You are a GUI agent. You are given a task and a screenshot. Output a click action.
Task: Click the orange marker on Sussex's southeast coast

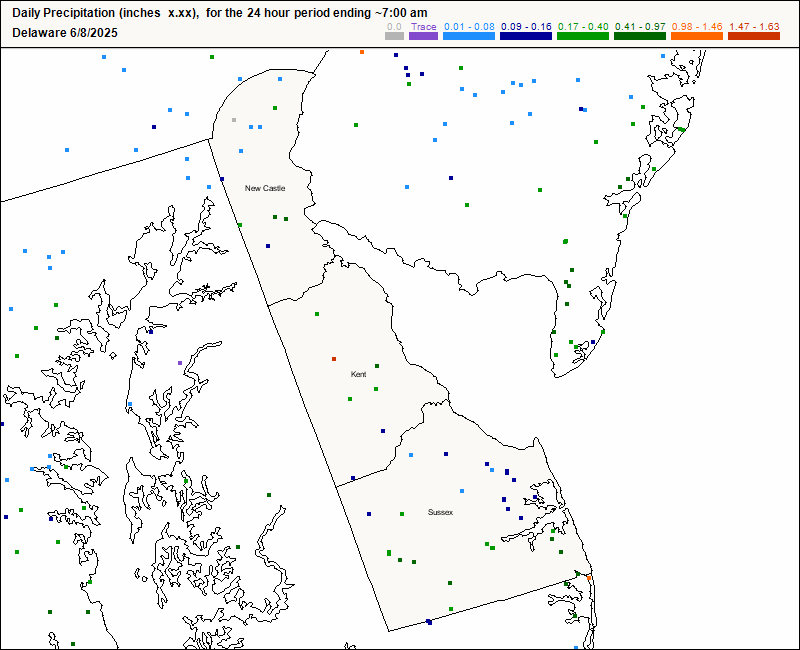[x=589, y=578]
